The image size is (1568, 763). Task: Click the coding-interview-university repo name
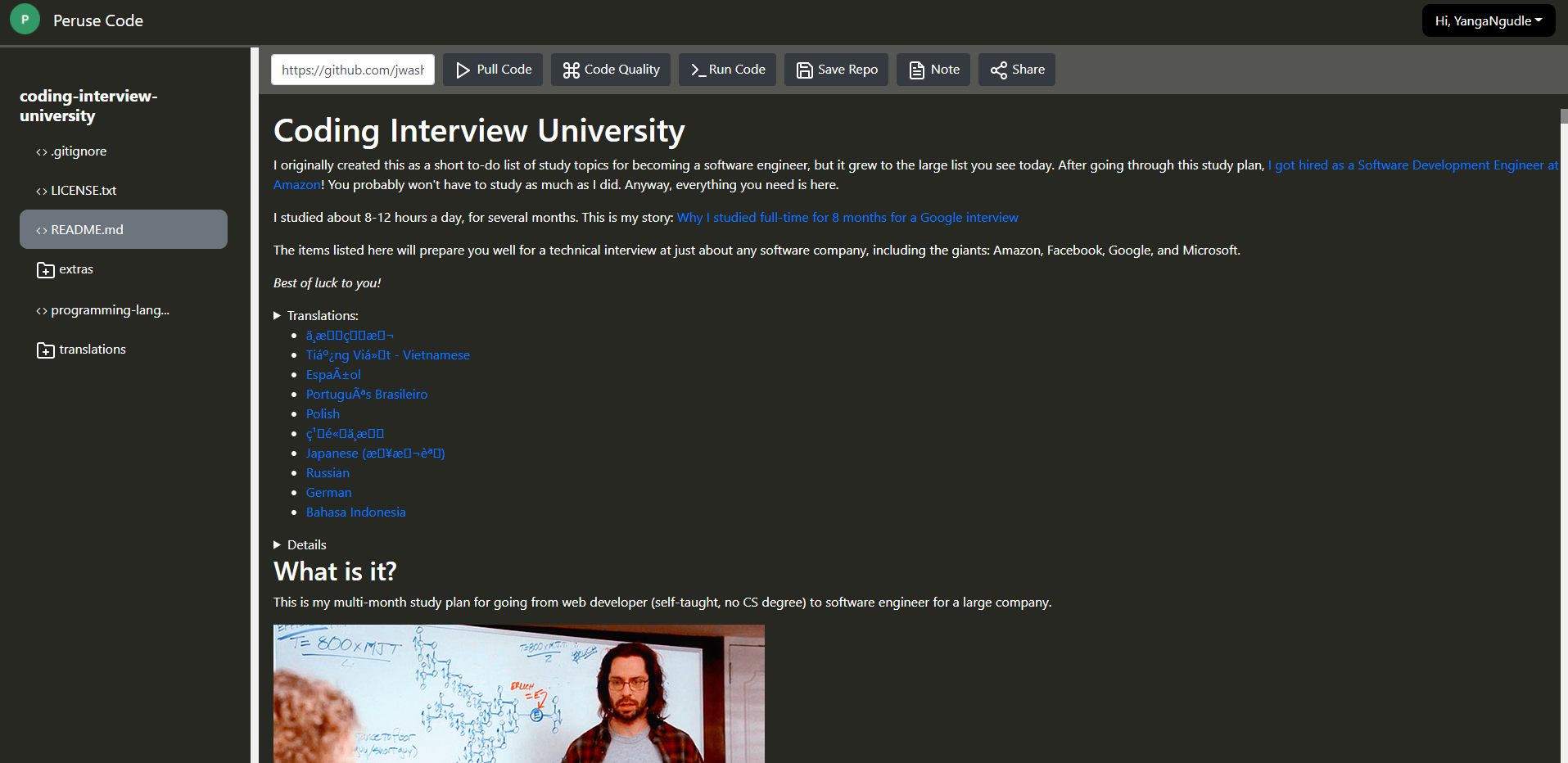(x=88, y=106)
